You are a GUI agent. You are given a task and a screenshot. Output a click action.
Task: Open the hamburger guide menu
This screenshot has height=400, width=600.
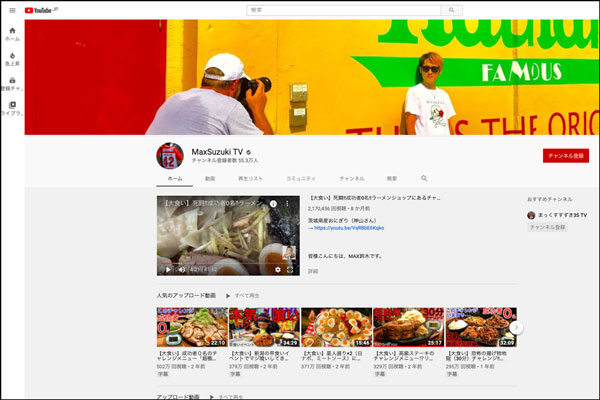[12, 10]
